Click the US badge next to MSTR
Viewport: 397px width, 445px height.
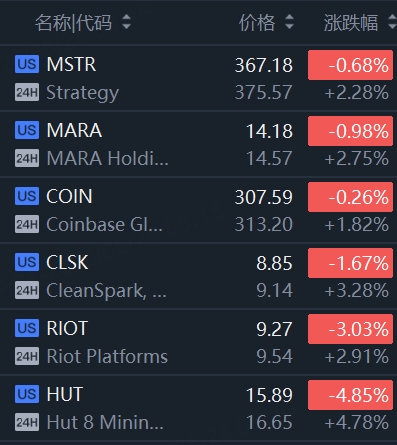(x=27, y=64)
